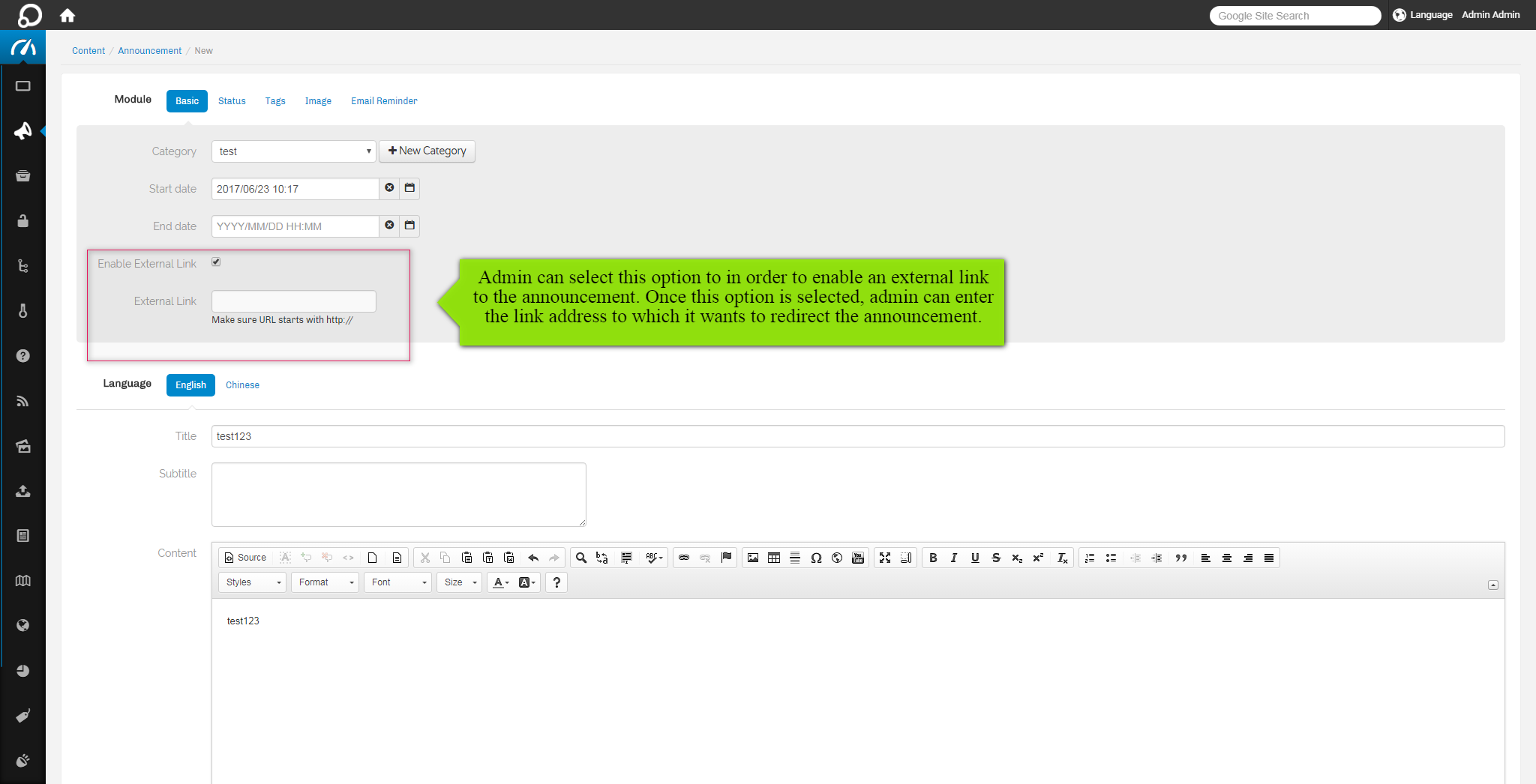Click the Insert Image toolbar icon
Viewport: 1536px width, 784px height.
coord(753,558)
